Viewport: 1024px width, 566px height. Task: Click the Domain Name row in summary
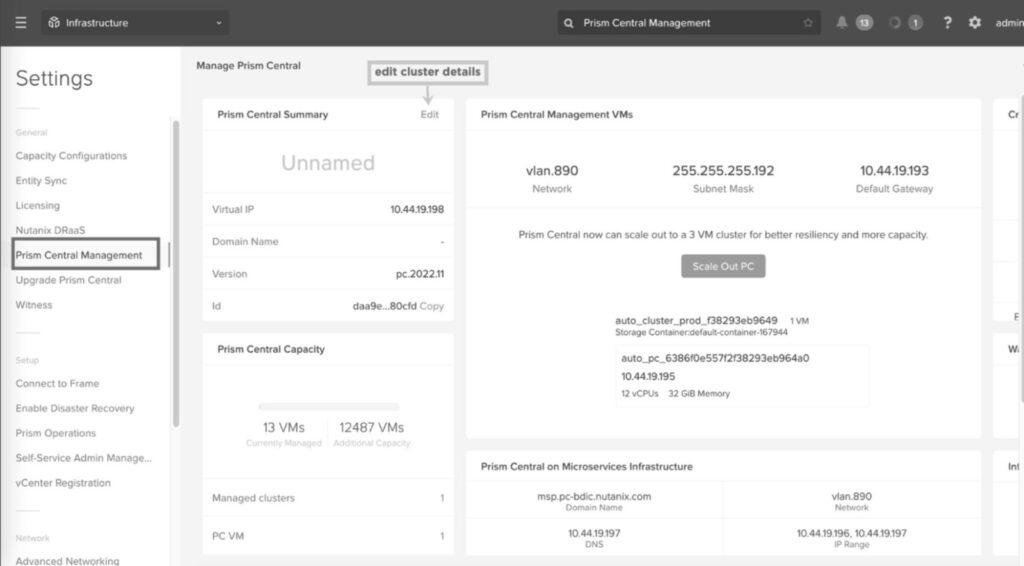click(328, 241)
